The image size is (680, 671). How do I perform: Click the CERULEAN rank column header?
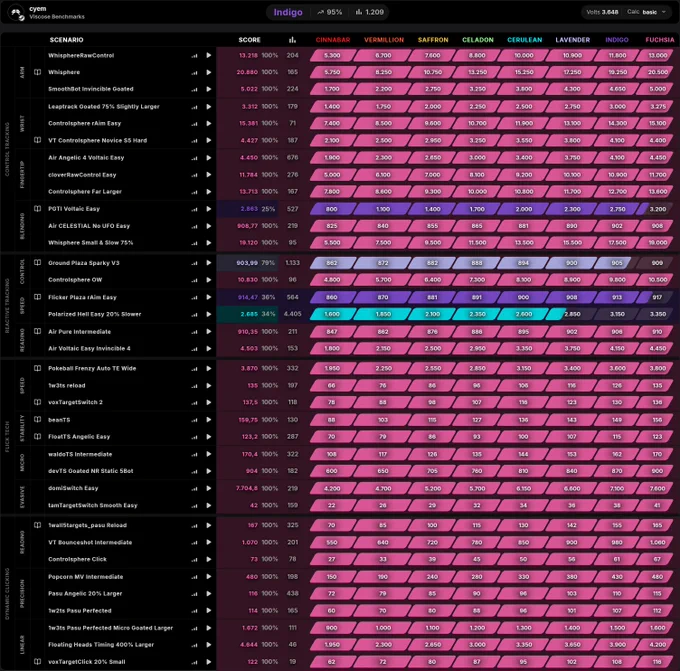pyautogui.click(x=524, y=40)
